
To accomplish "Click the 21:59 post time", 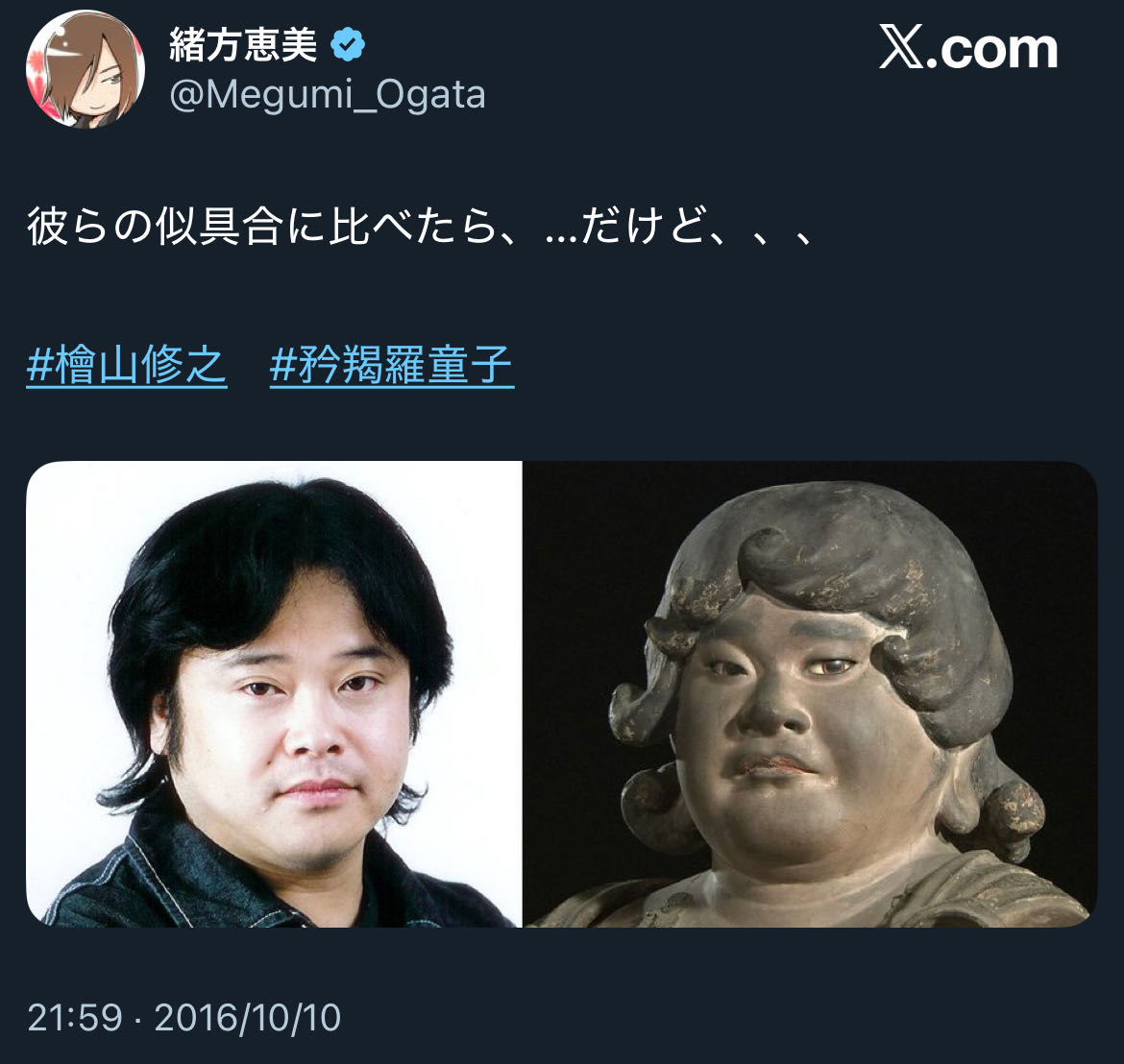I will pyautogui.click(x=75, y=1018).
